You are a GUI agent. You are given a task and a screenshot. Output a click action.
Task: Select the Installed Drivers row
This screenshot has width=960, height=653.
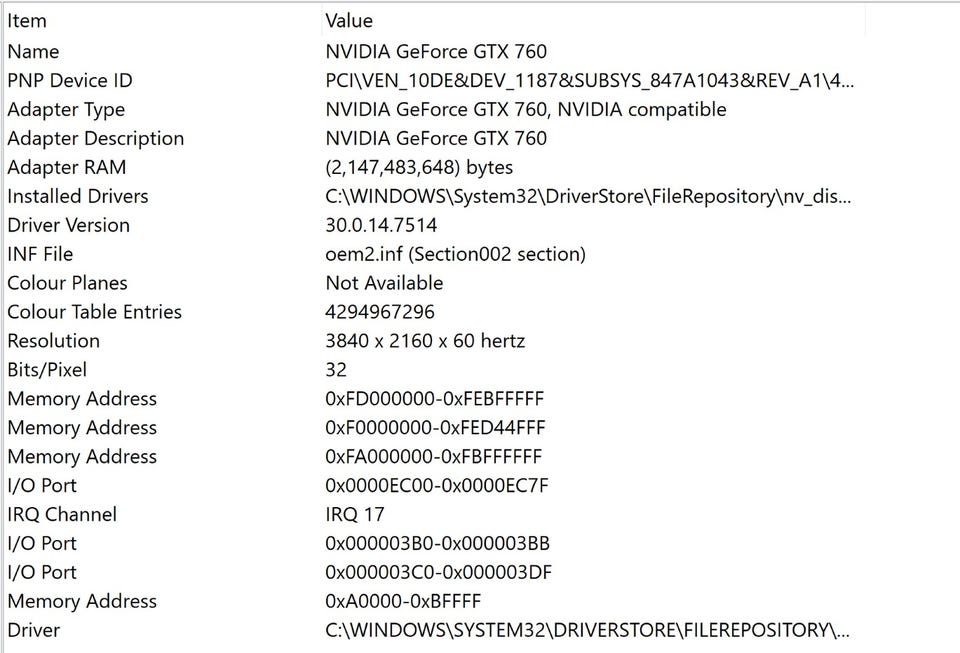pyautogui.click(x=78, y=197)
